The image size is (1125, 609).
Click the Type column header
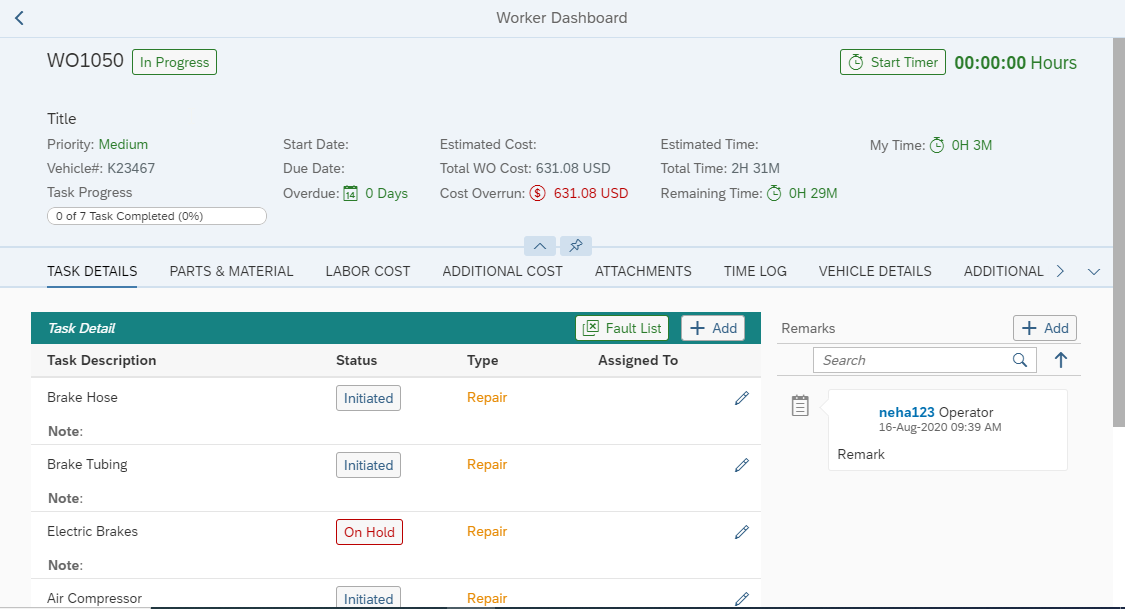(x=482, y=360)
